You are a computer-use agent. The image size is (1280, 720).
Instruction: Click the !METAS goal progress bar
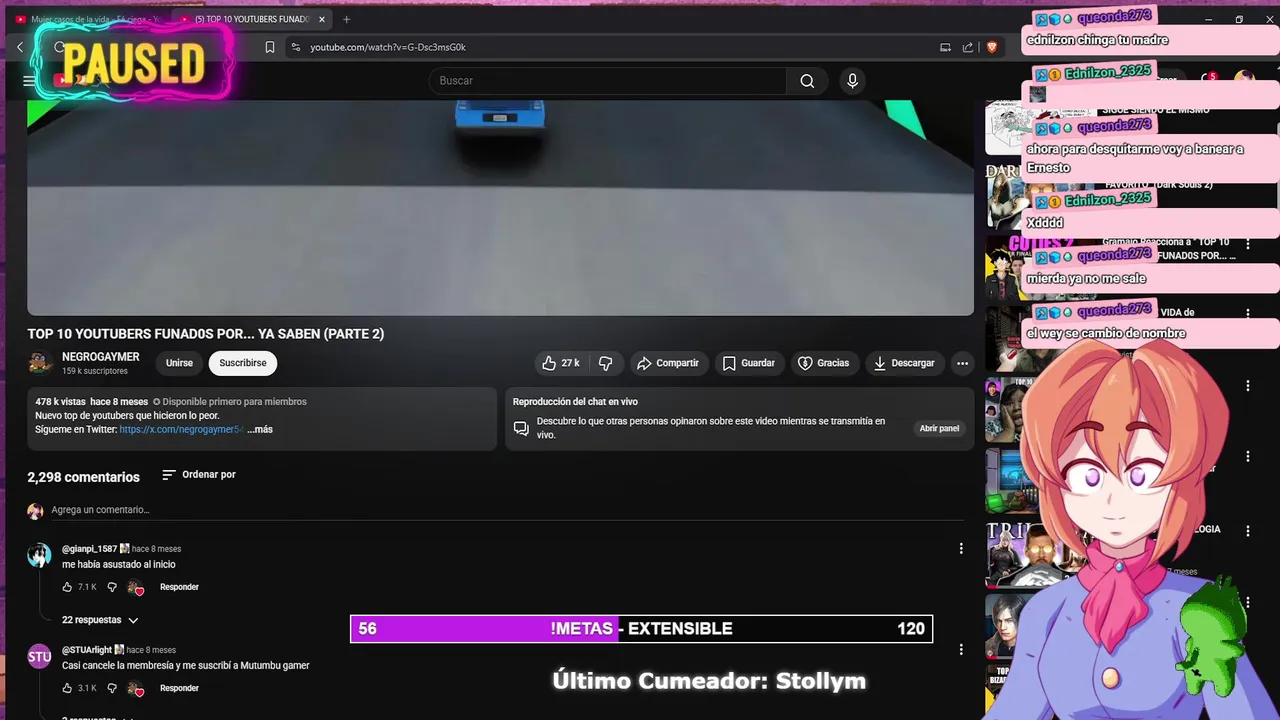tap(641, 628)
